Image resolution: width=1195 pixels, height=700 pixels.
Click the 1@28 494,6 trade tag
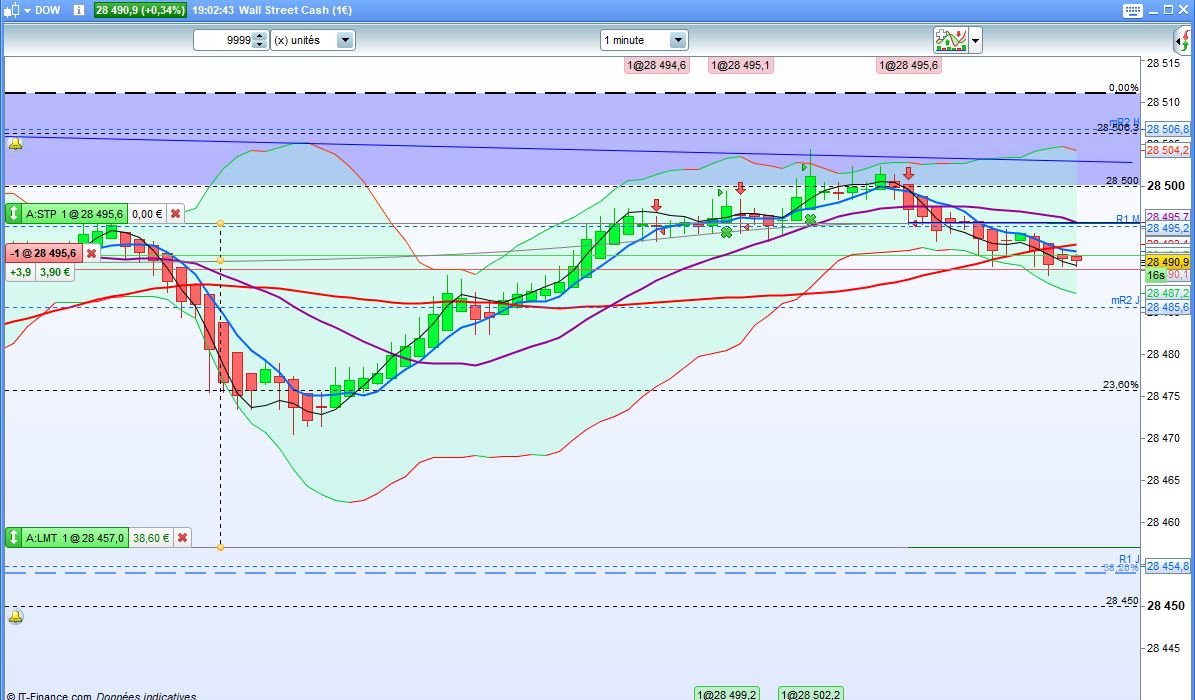click(656, 66)
